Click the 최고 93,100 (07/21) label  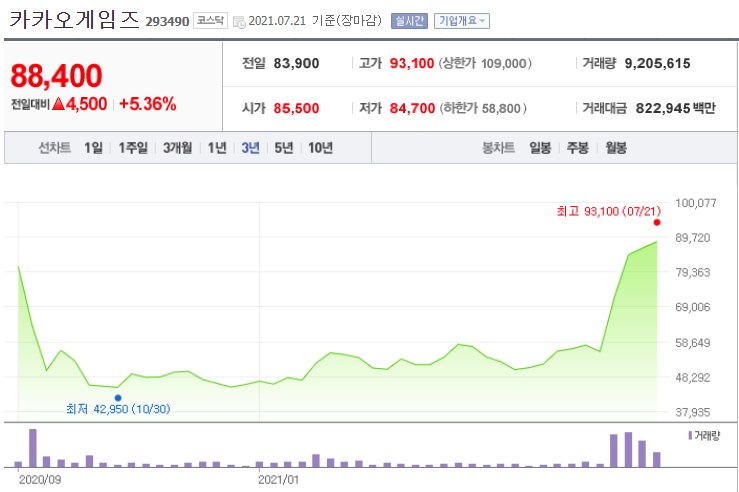[608, 211]
